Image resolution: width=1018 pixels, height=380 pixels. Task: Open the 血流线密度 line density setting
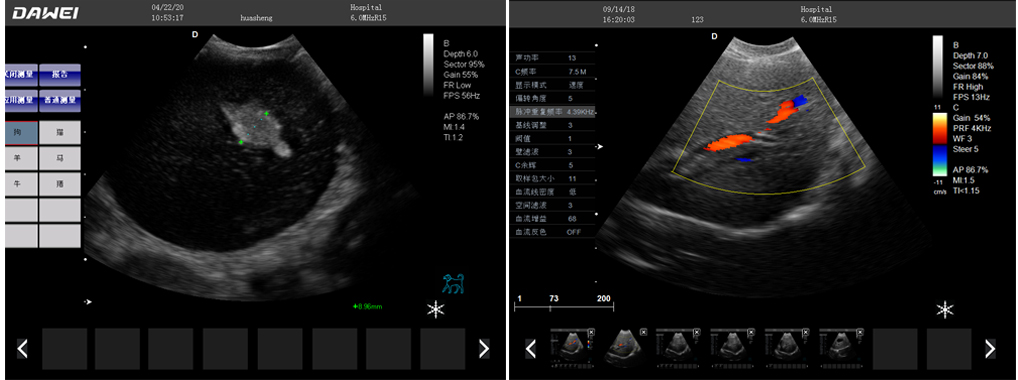coord(551,192)
